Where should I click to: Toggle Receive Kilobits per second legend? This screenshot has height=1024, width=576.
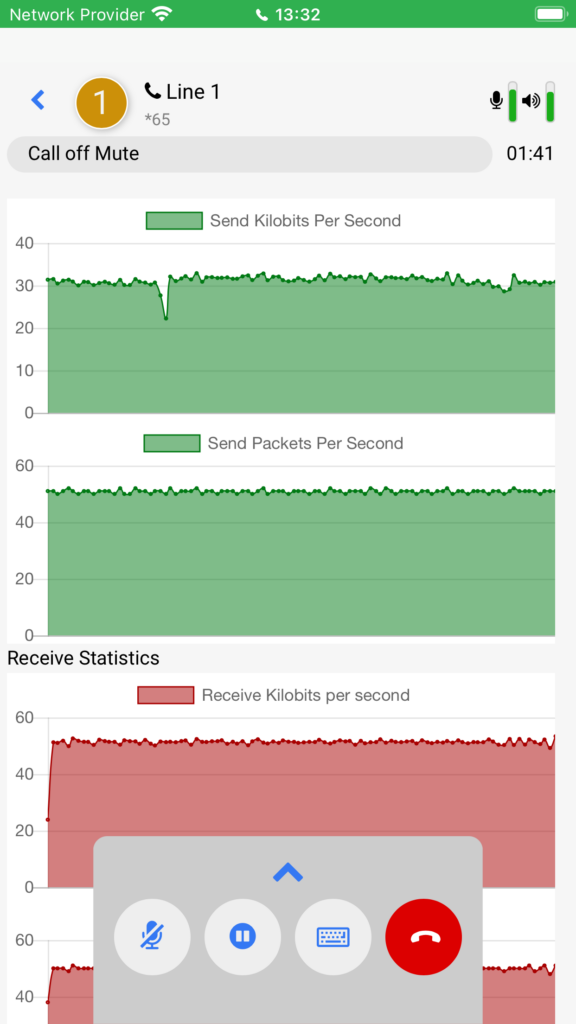coord(273,695)
